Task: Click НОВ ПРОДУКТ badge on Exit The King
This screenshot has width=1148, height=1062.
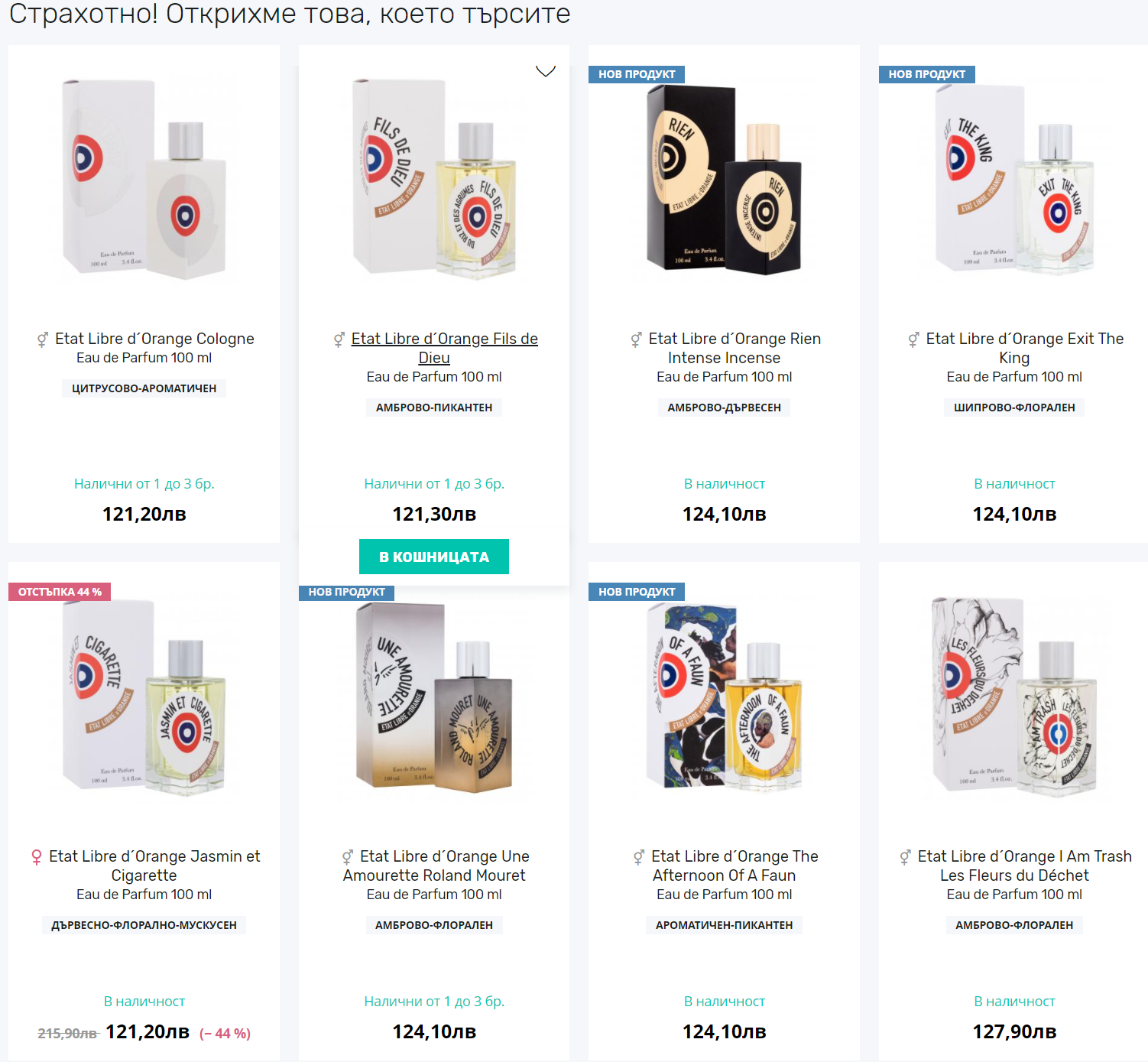Action: tap(926, 74)
